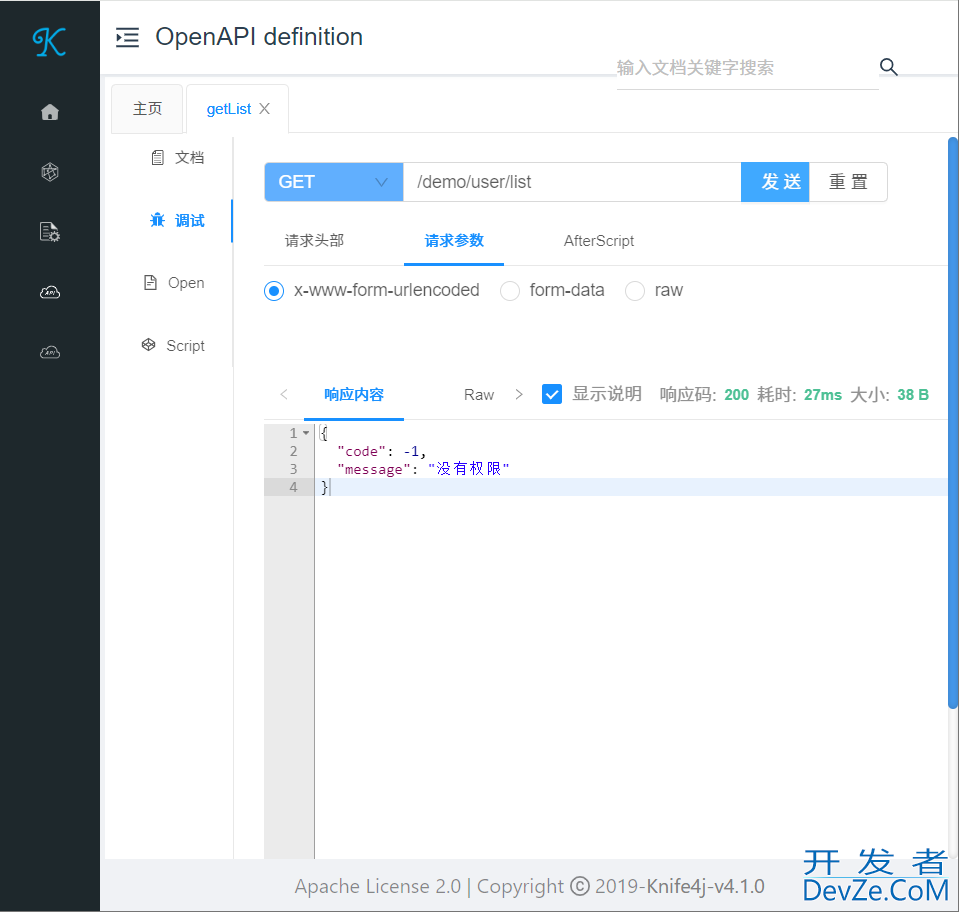
Task: Click the file icon next to Open
Action: 150,282
